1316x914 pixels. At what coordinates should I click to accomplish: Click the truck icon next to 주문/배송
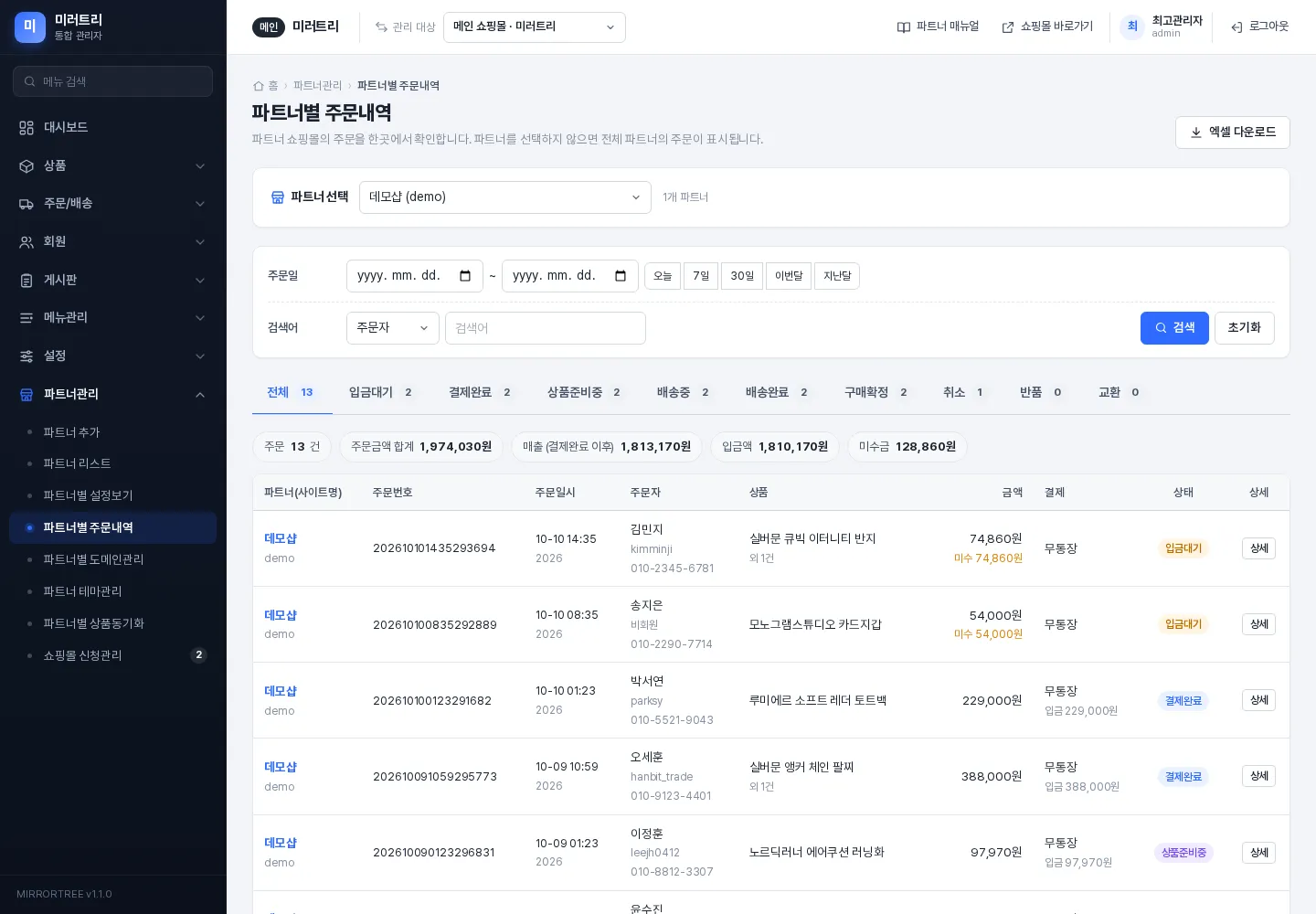pos(27,204)
